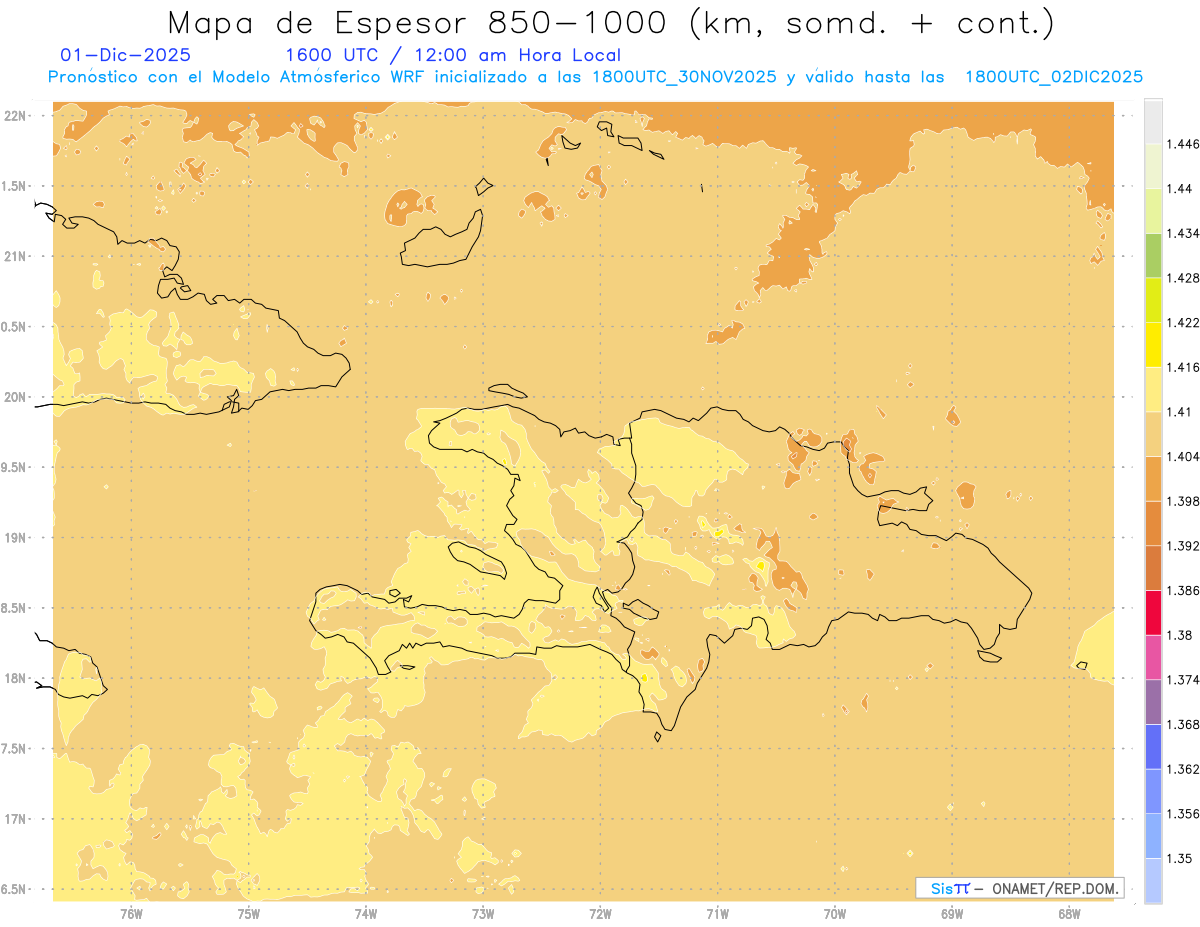Image resolution: width=1200 pixels, height=927 pixels.
Task: Click the colorbar value '1.386'
Action: pyautogui.click(x=1183, y=591)
